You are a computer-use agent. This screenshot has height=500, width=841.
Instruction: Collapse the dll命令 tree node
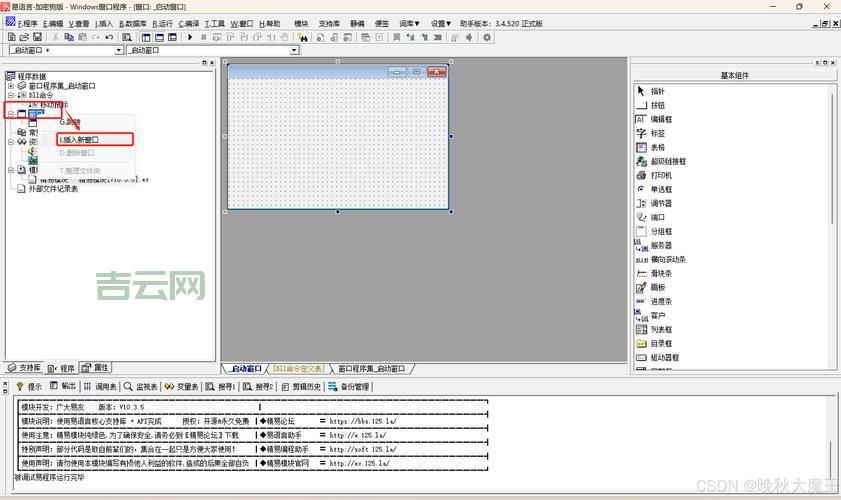click(x=10, y=96)
